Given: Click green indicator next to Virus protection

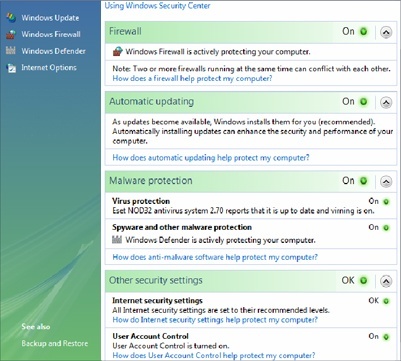Looking at the screenshot, I should (x=386, y=202).
